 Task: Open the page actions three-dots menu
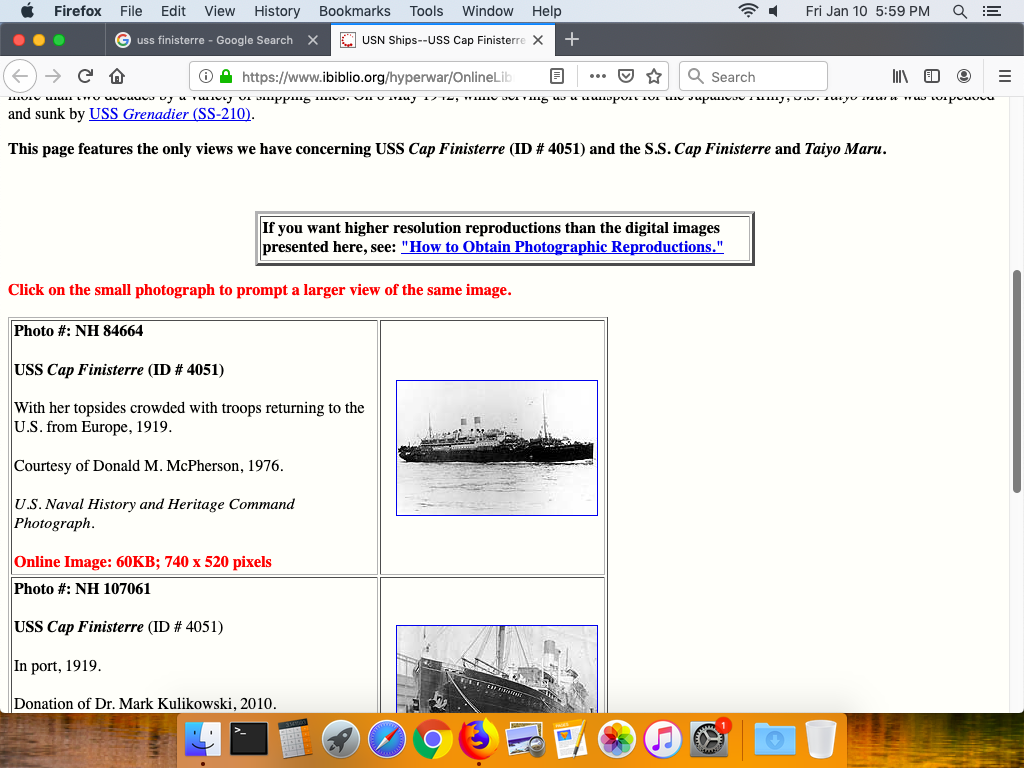coord(598,77)
